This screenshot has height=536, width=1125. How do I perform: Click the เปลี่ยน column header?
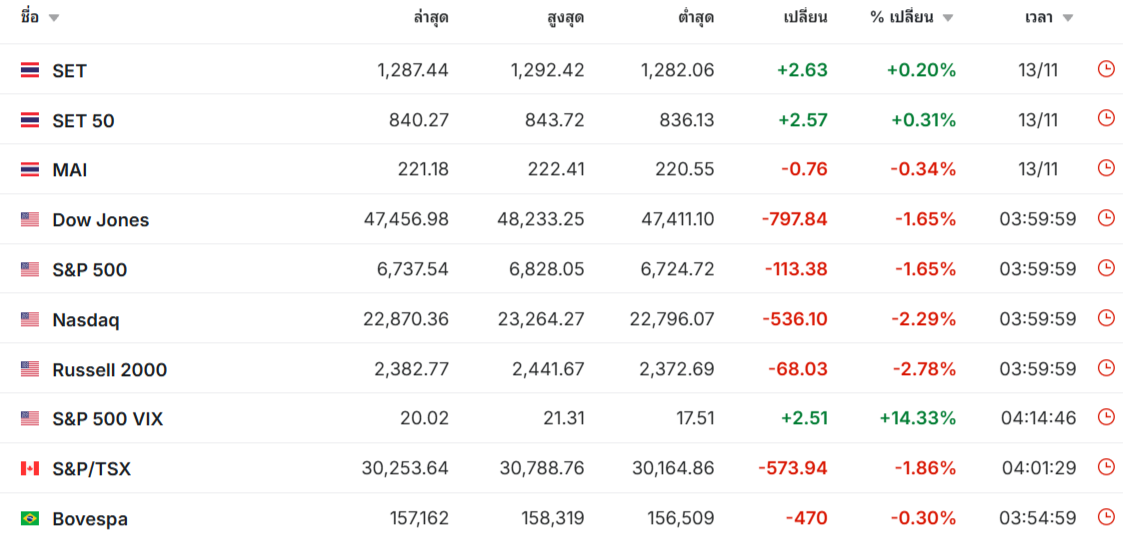pyautogui.click(x=805, y=17)
